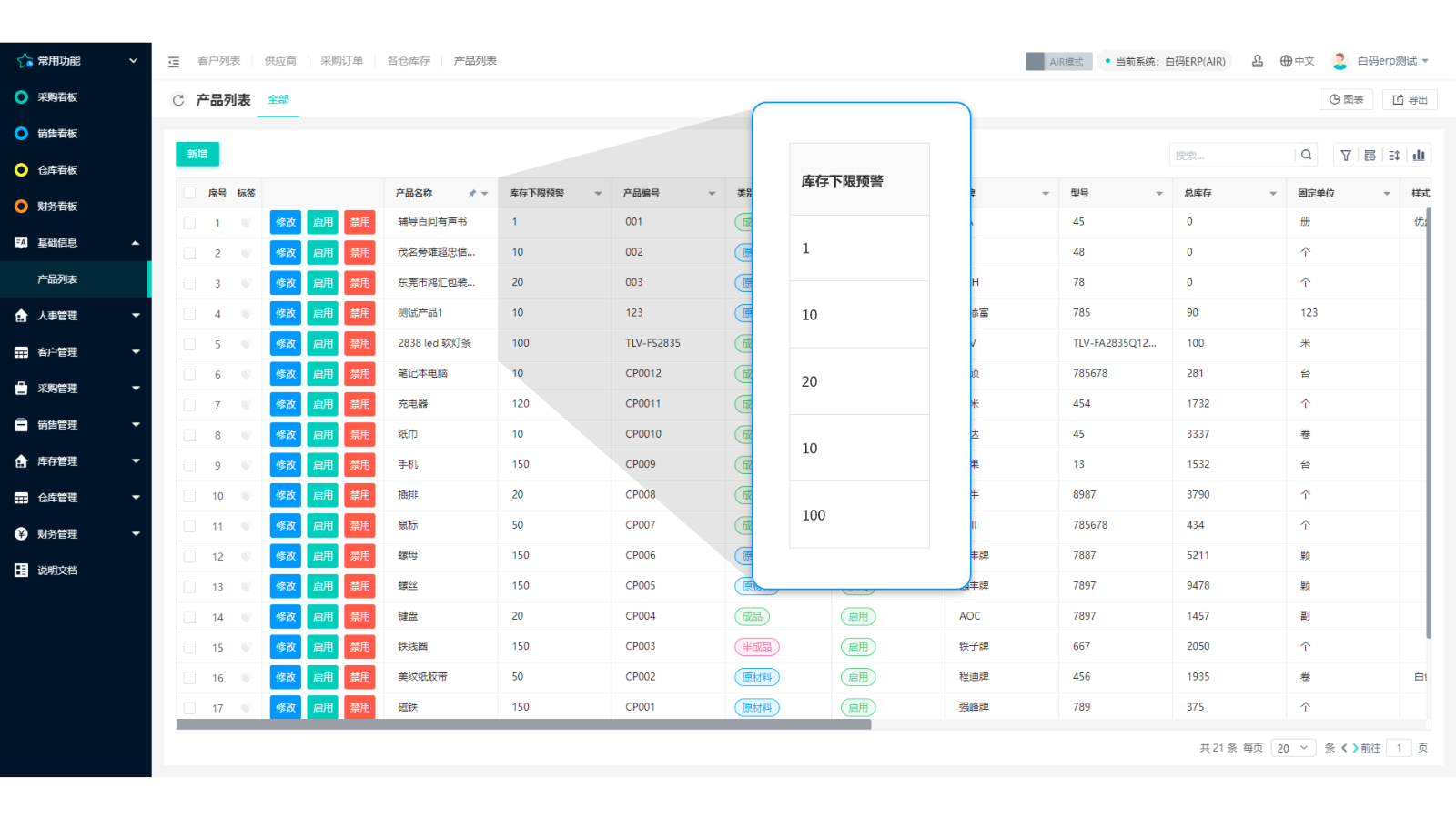Select the checkbox for row 5 2838 led 软灯条

click(187, 343)
